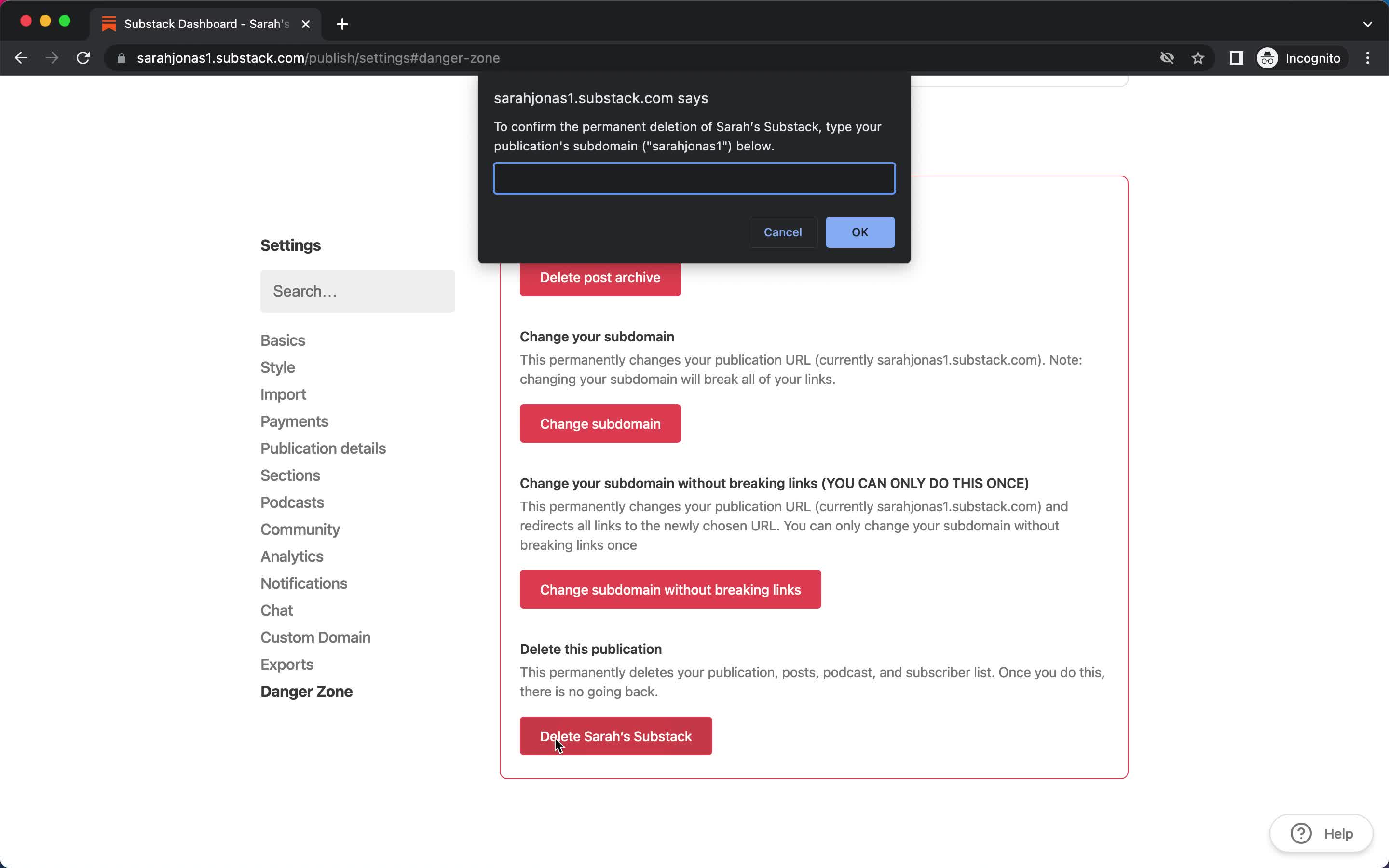Click the 'Change your subdomain' heading
The image size is (1389, 868).
point(597,337)
